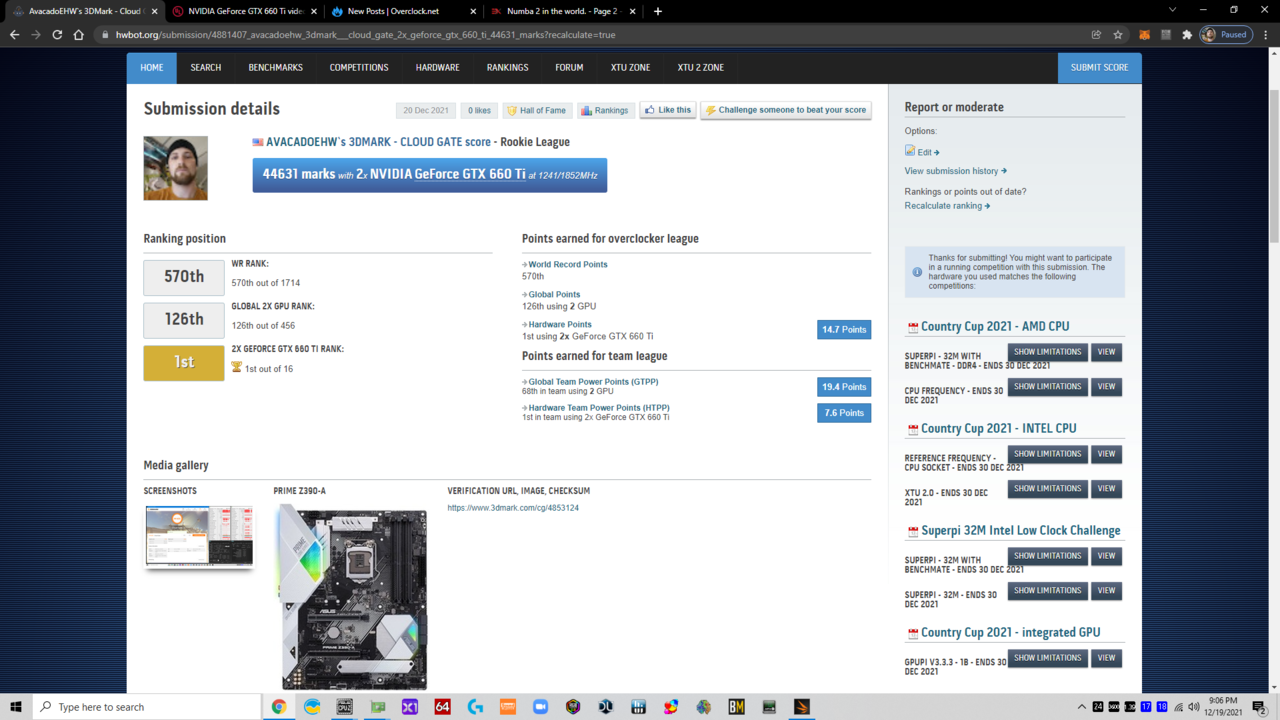Viewport: 1280px width, 720px height.
Task: Open the RANKINGS menu item
Action: coord(507,68)
